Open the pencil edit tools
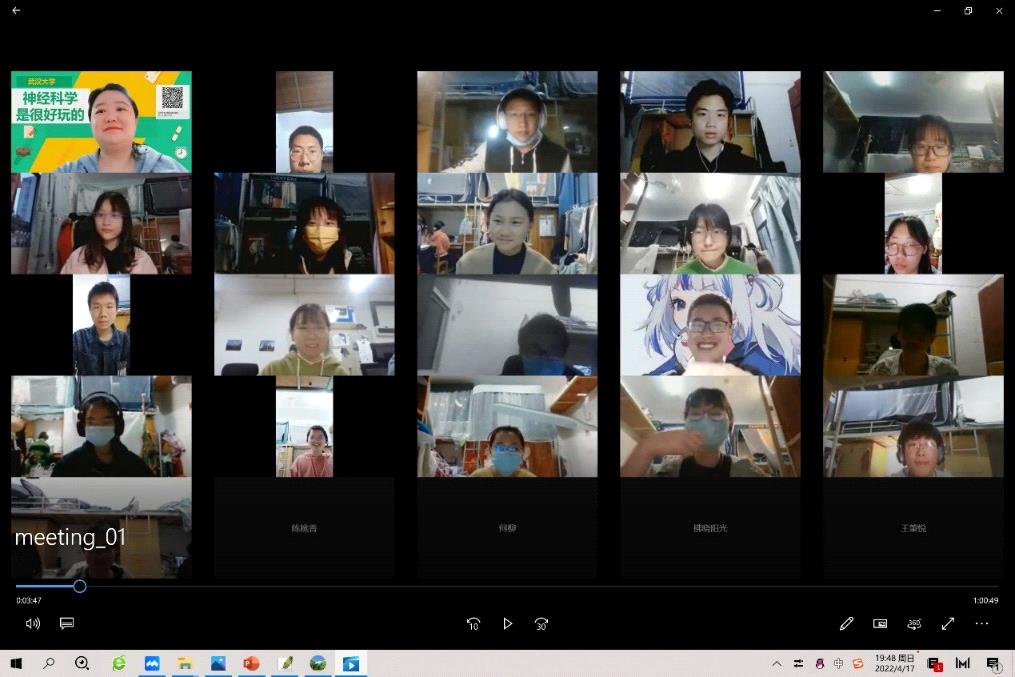The image size is (1015, 677). point(846,624)
